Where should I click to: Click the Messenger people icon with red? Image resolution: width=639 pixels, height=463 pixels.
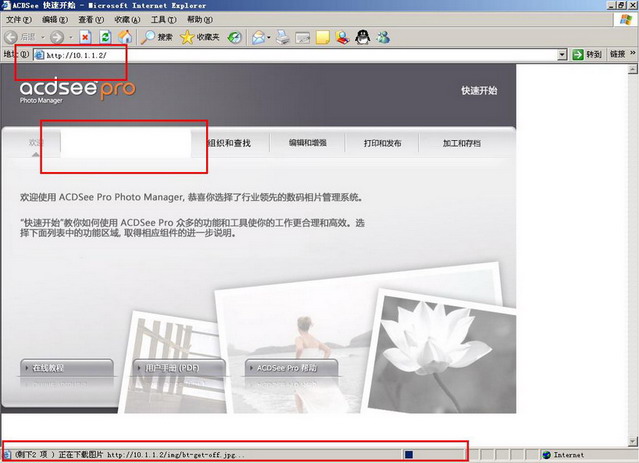click(342, 37)
